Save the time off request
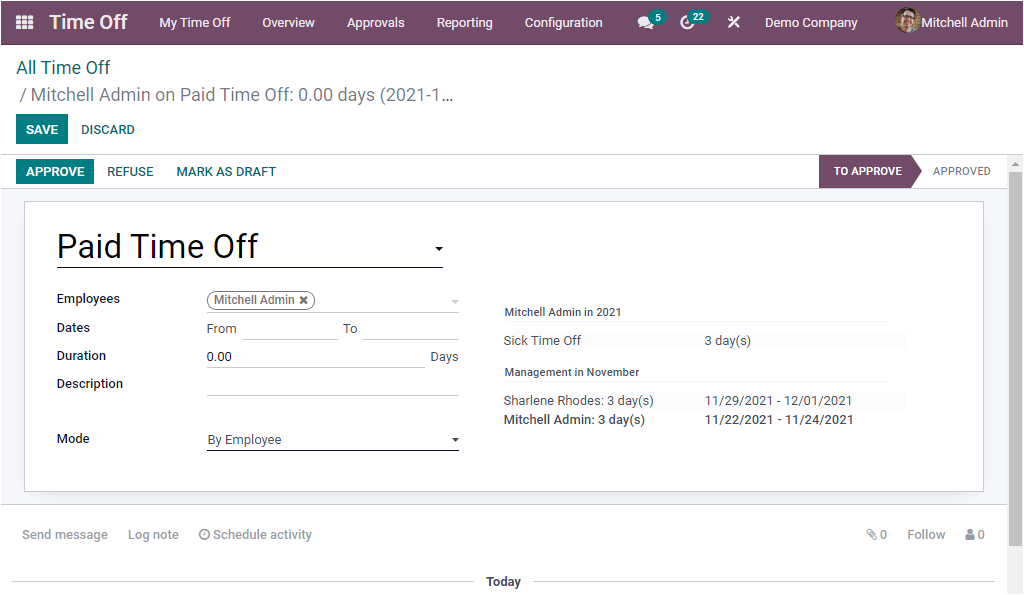Screen dimensions: 1024x595 point(41,129)
